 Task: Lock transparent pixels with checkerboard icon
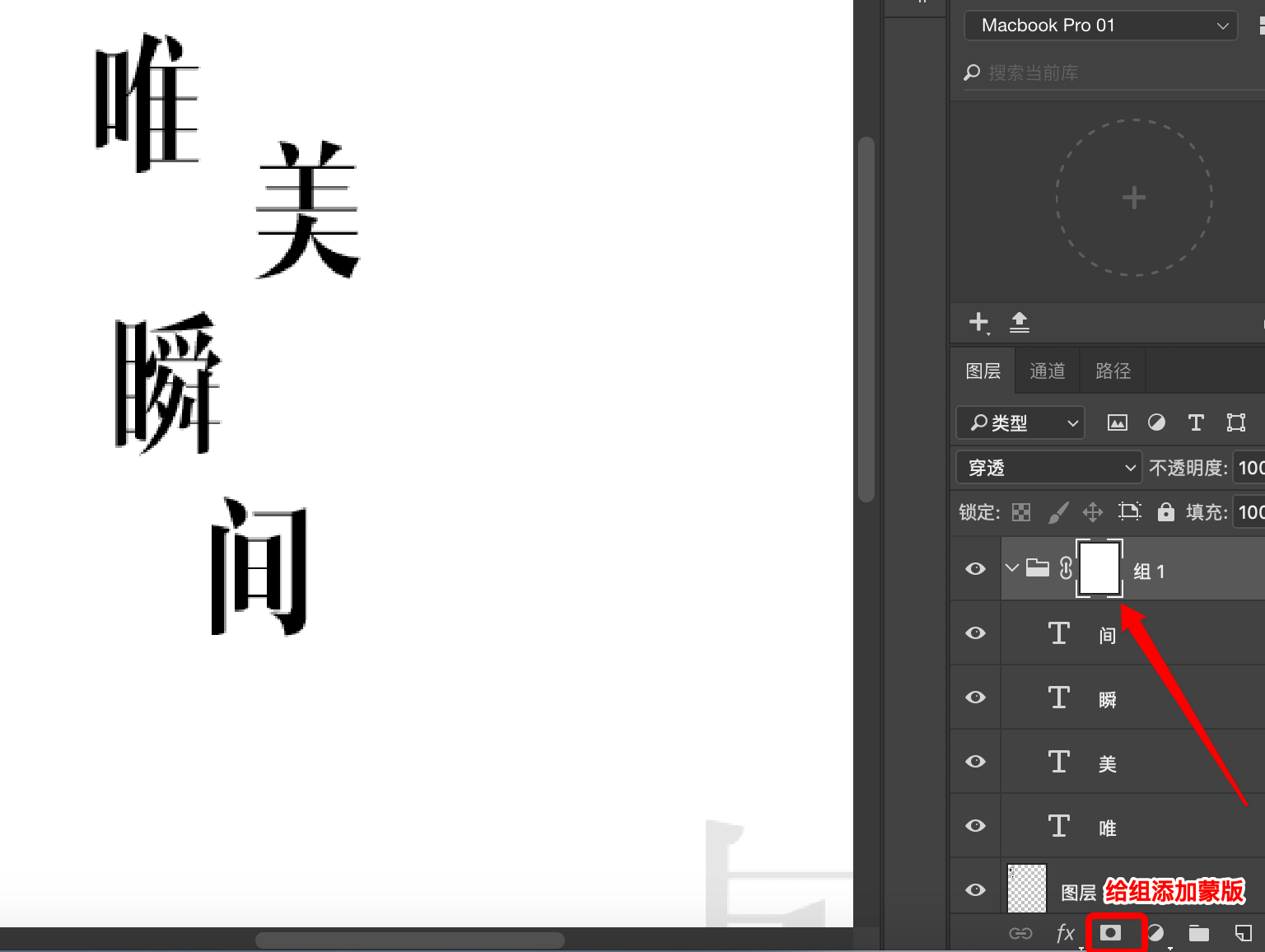click(x=1021, y=512)
